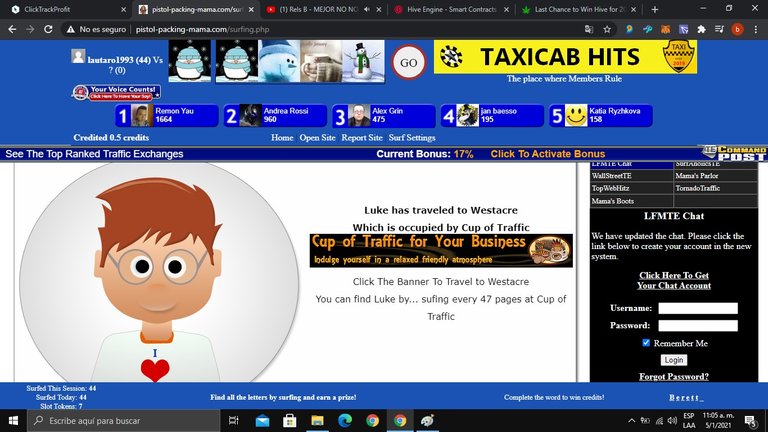Open the MetaMask fox extension
The height and width of the screenshot is (432, 768).
click(x=665, y=29)
